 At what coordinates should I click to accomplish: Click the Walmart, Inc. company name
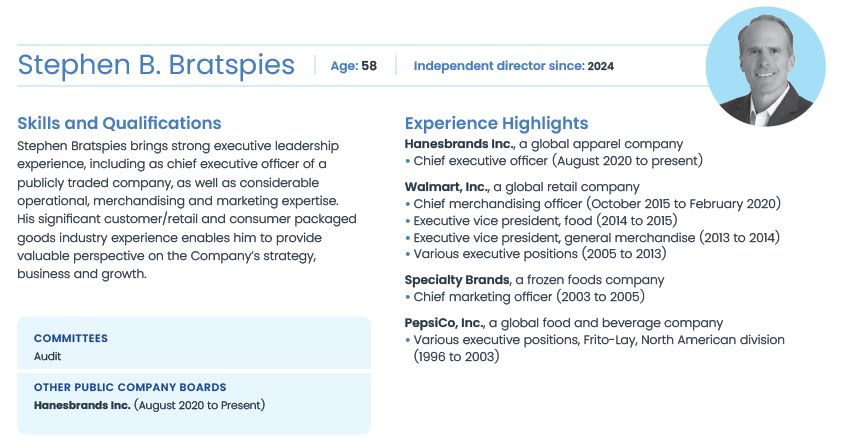coord(446,187)
